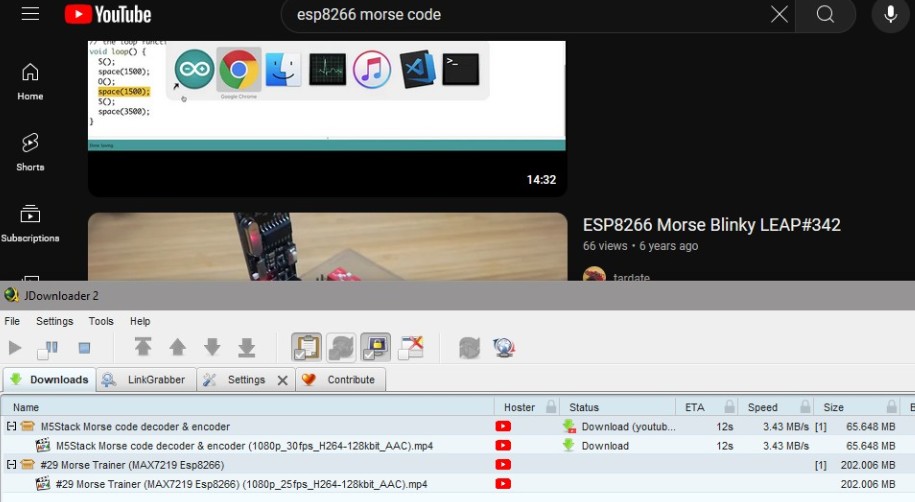
Task: Open the ESP8266 Morse Blinky LEAP#342 title
Action: (x=711, y=225)
